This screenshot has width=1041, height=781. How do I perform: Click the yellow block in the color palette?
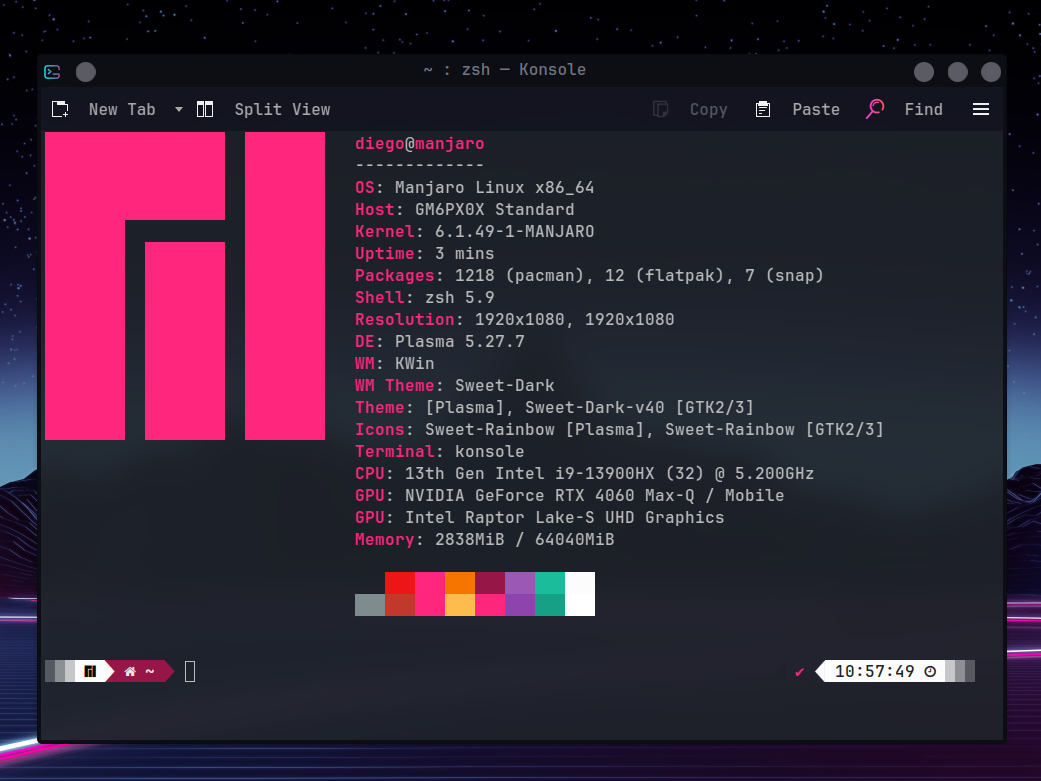point(460,605)
